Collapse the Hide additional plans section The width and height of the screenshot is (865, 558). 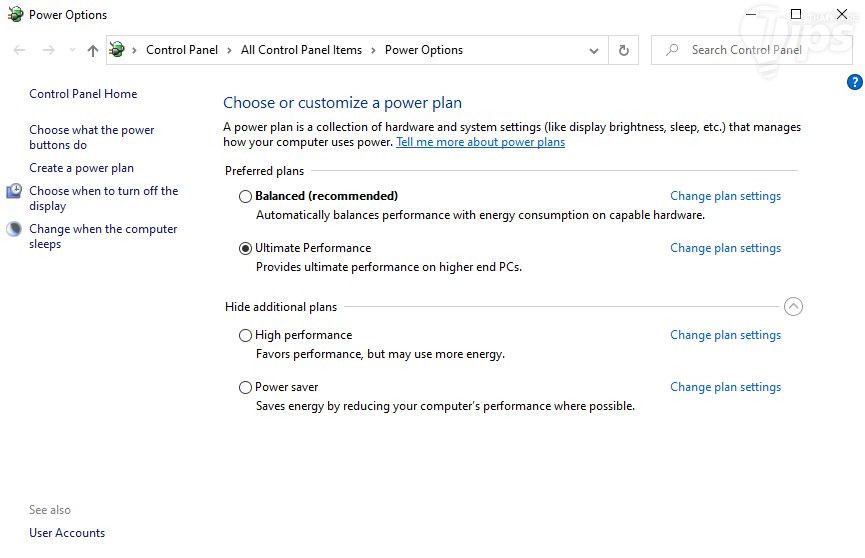coord(793,307)
